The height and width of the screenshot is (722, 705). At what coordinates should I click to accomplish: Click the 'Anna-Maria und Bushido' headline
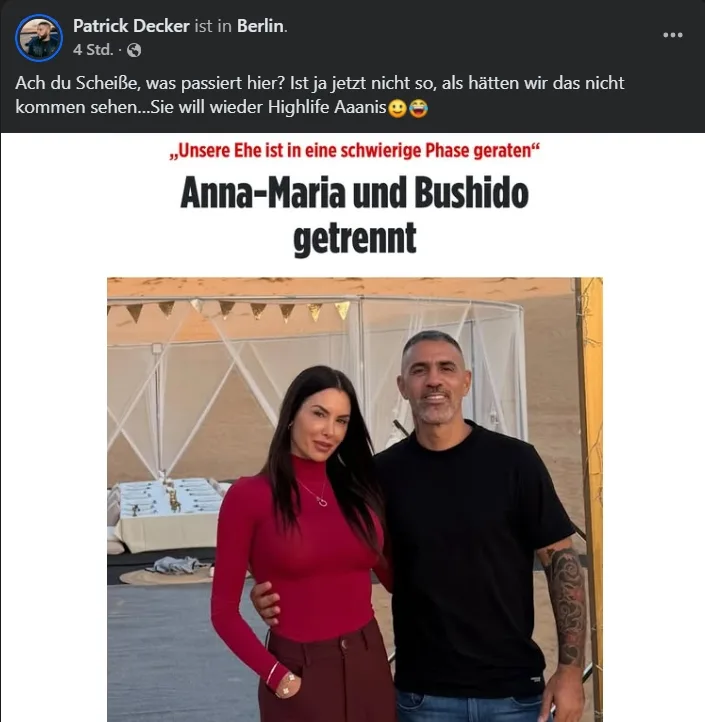click(354, 193)
